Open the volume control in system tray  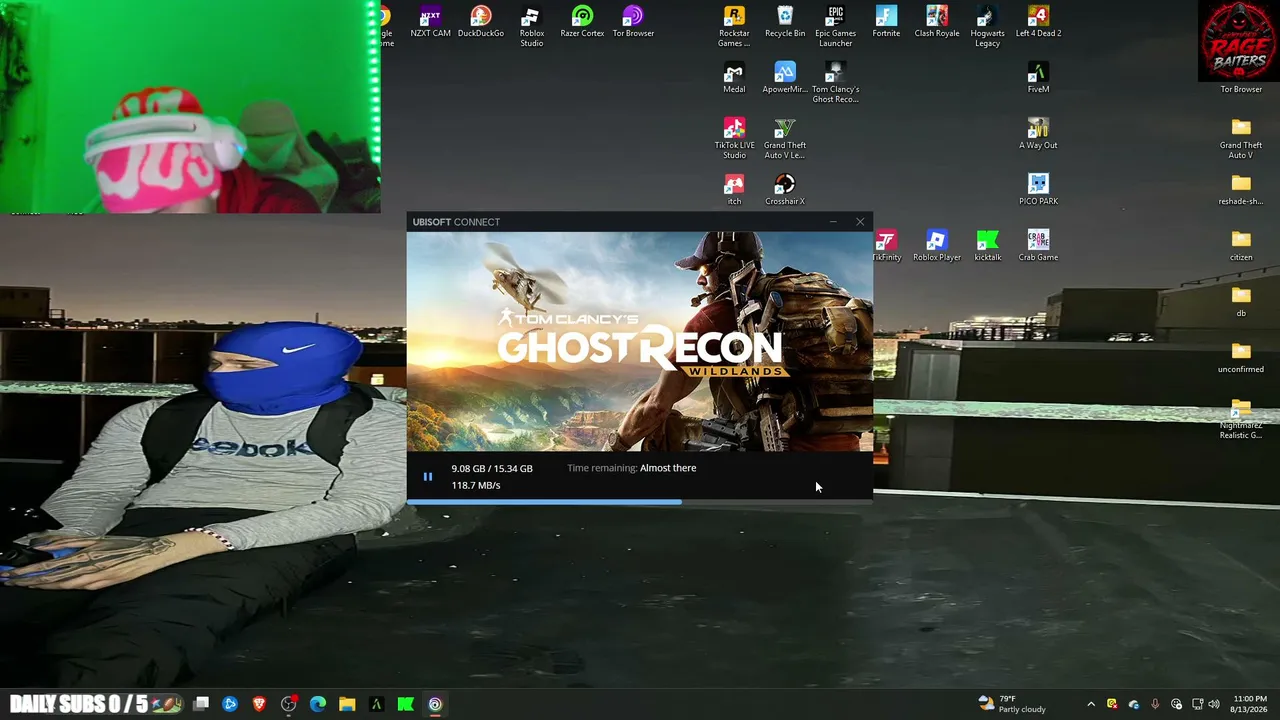[1214, 704]
